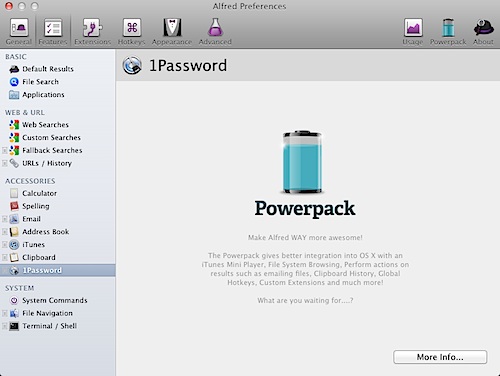Select File Search in sidebar
The height and width of the screenshot is (376, 500).
point(58,82)
